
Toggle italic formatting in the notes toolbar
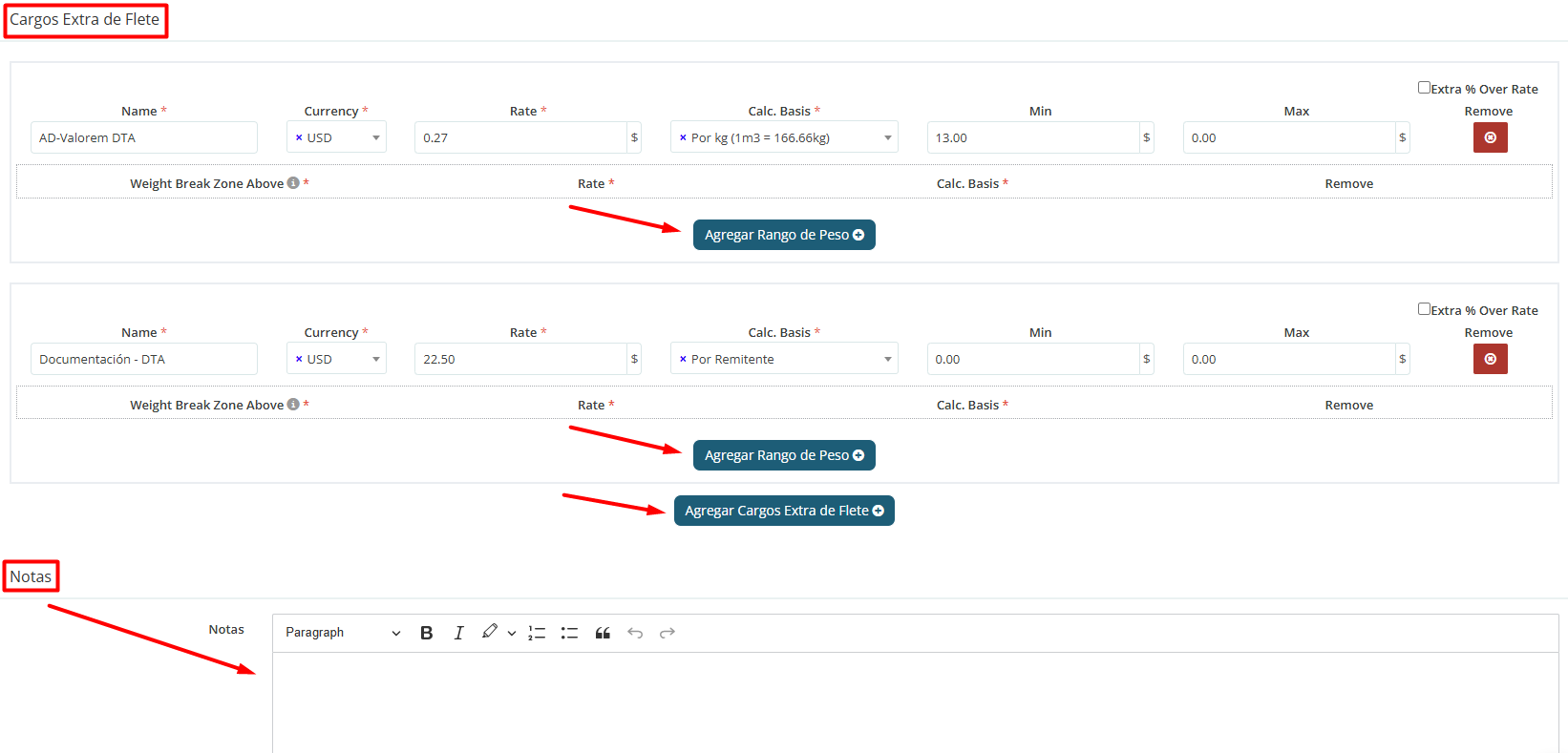[458, 633]
